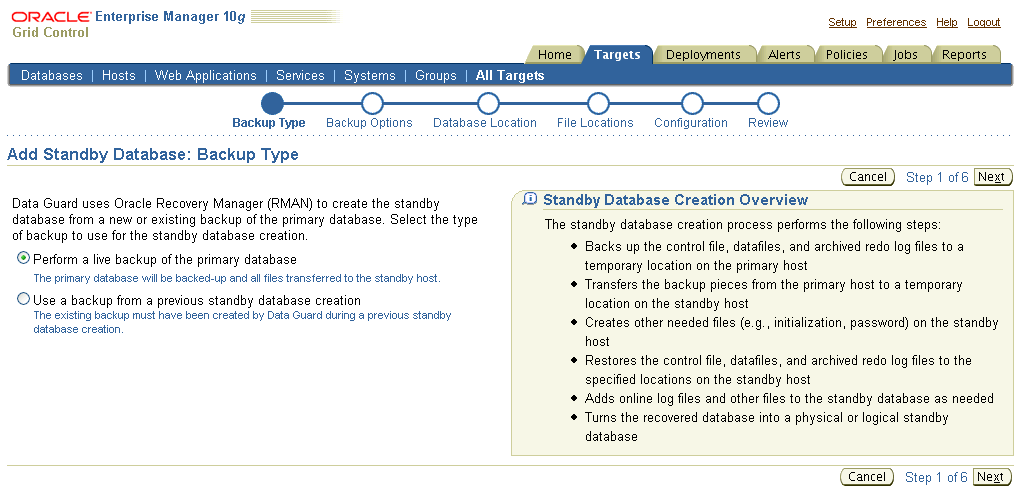This screenshot has width=1019, height=490.
Task: Click the Backup Type step circle
Action: pyautogui.click(x=272, y=104)
